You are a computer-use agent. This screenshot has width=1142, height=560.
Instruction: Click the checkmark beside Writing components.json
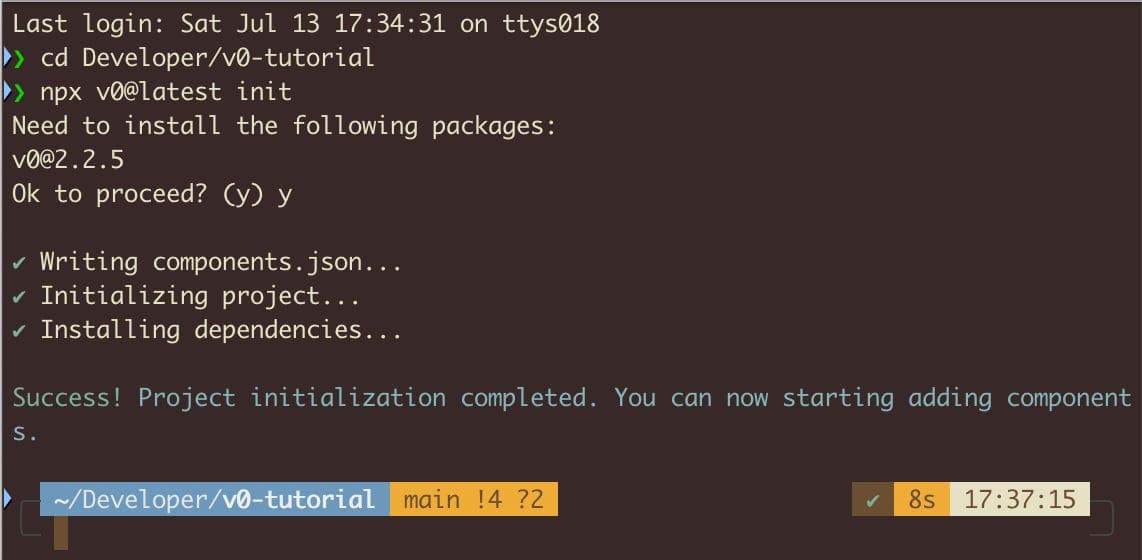[19, 263]
